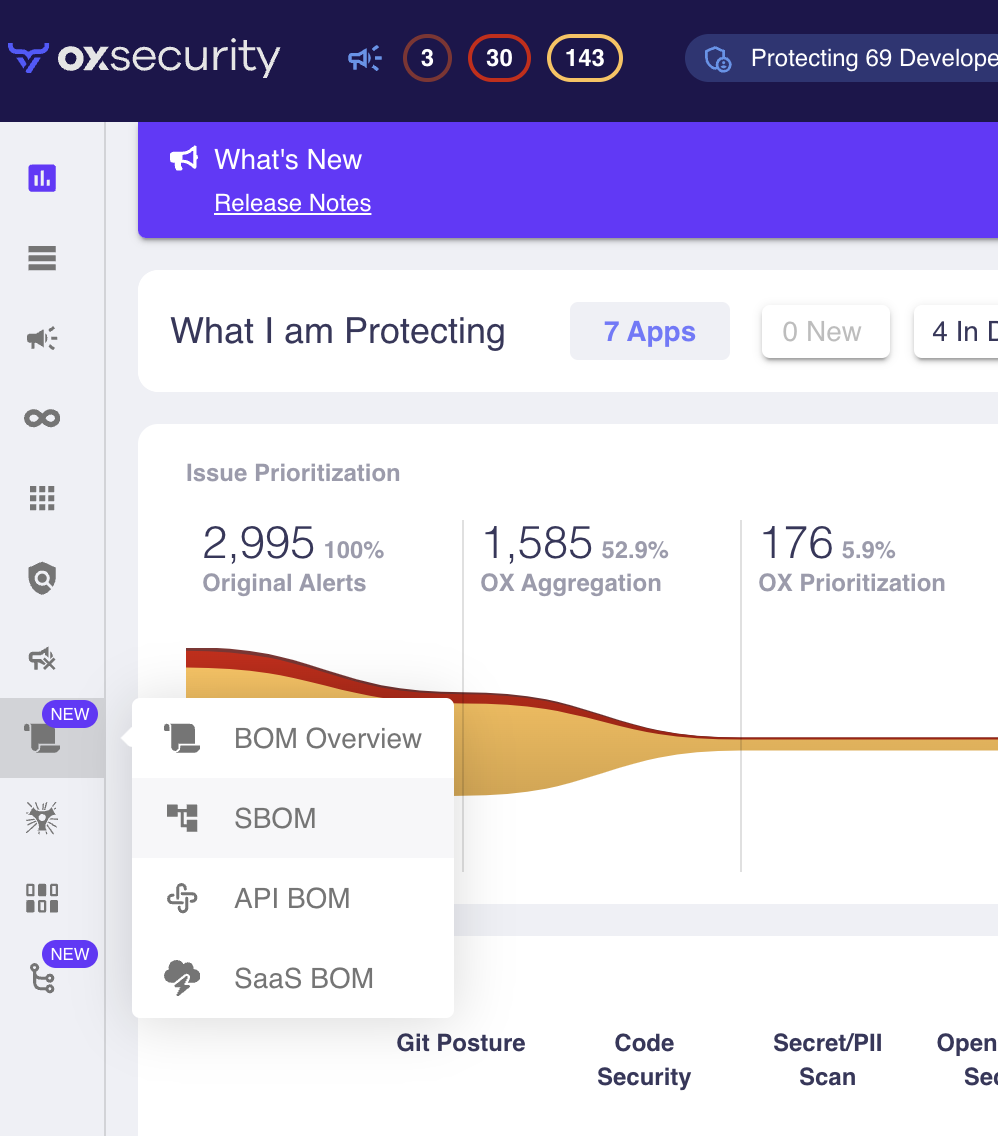998x1136 pixels.
Task: Open the branch workflow icon marked NEW
Action: point(42,978)
